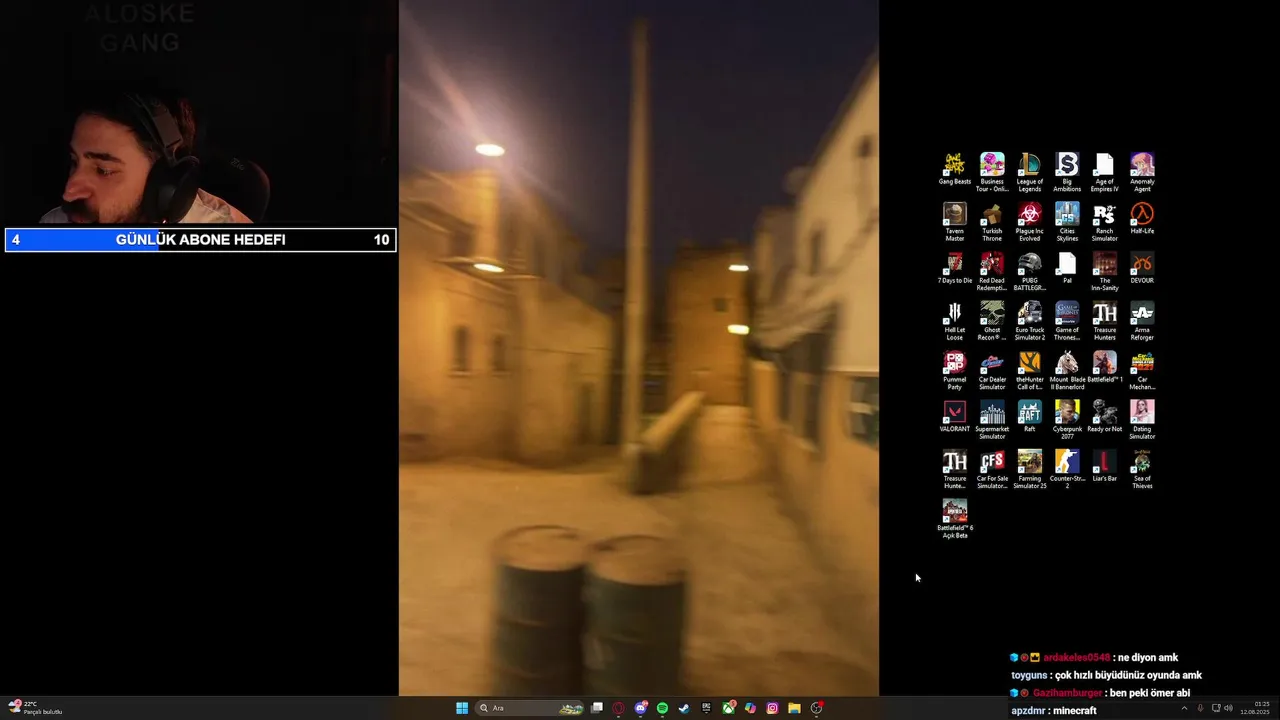Viewport: 1280px width, 720px height.
Task: Select the Arma Reforger icon
Action: pyautogui.click(x=1142, y=321)
